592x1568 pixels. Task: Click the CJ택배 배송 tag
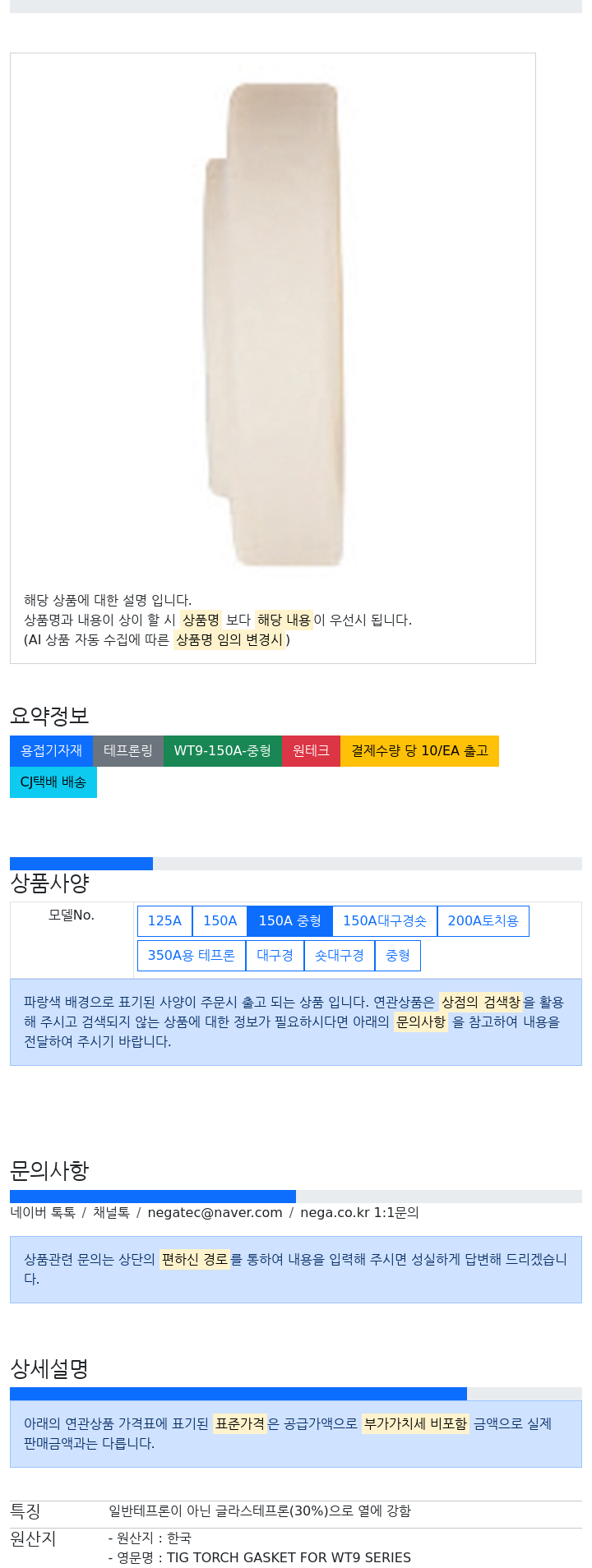pyautogui.click(x=53, y=782)
